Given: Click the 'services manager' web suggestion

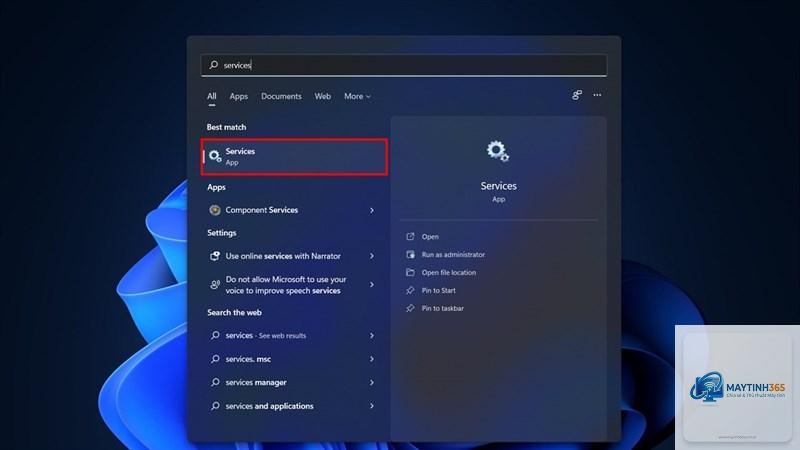Looking at the screenshot, I should pos(292,382).
